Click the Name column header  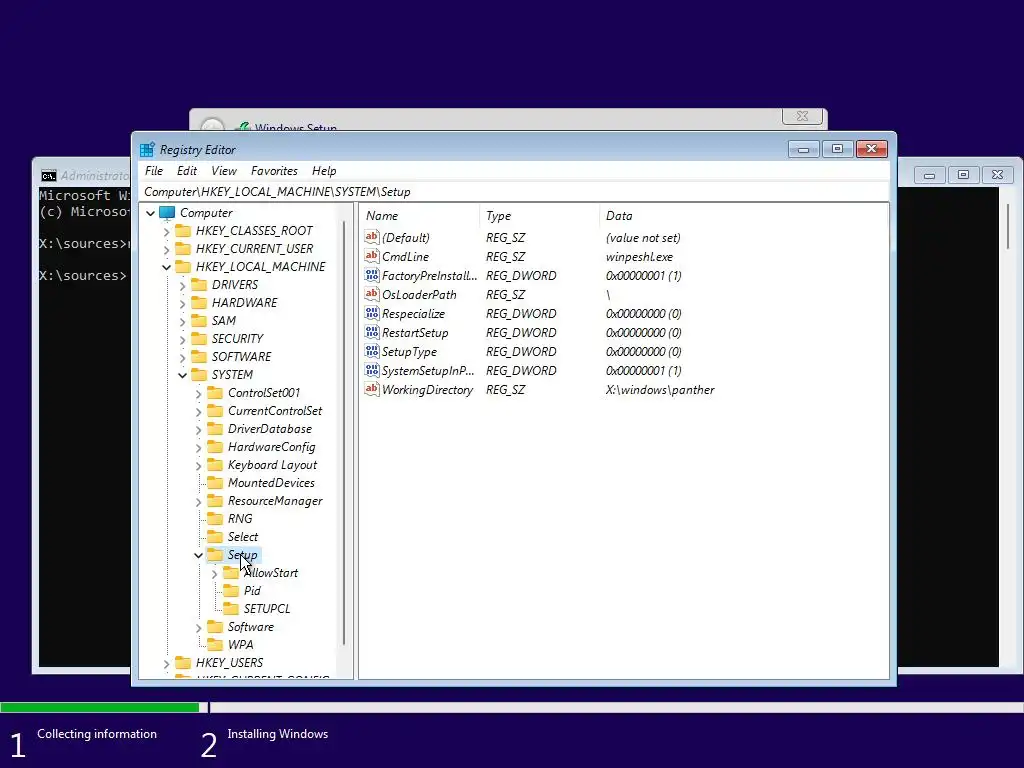[419, 216]
